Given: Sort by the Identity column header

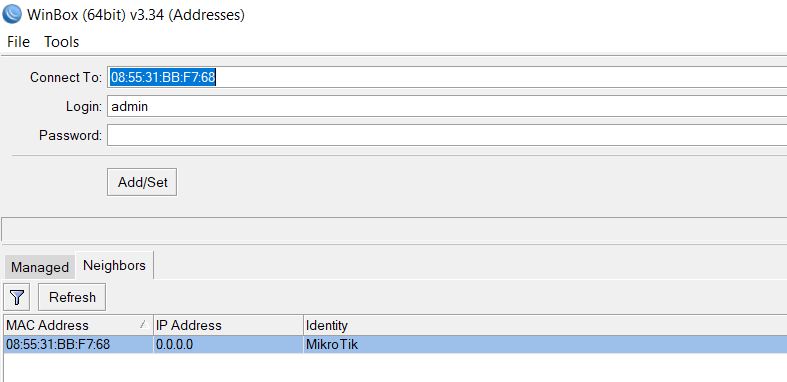Looking at the screenshot, I should [x=545, y=325].
